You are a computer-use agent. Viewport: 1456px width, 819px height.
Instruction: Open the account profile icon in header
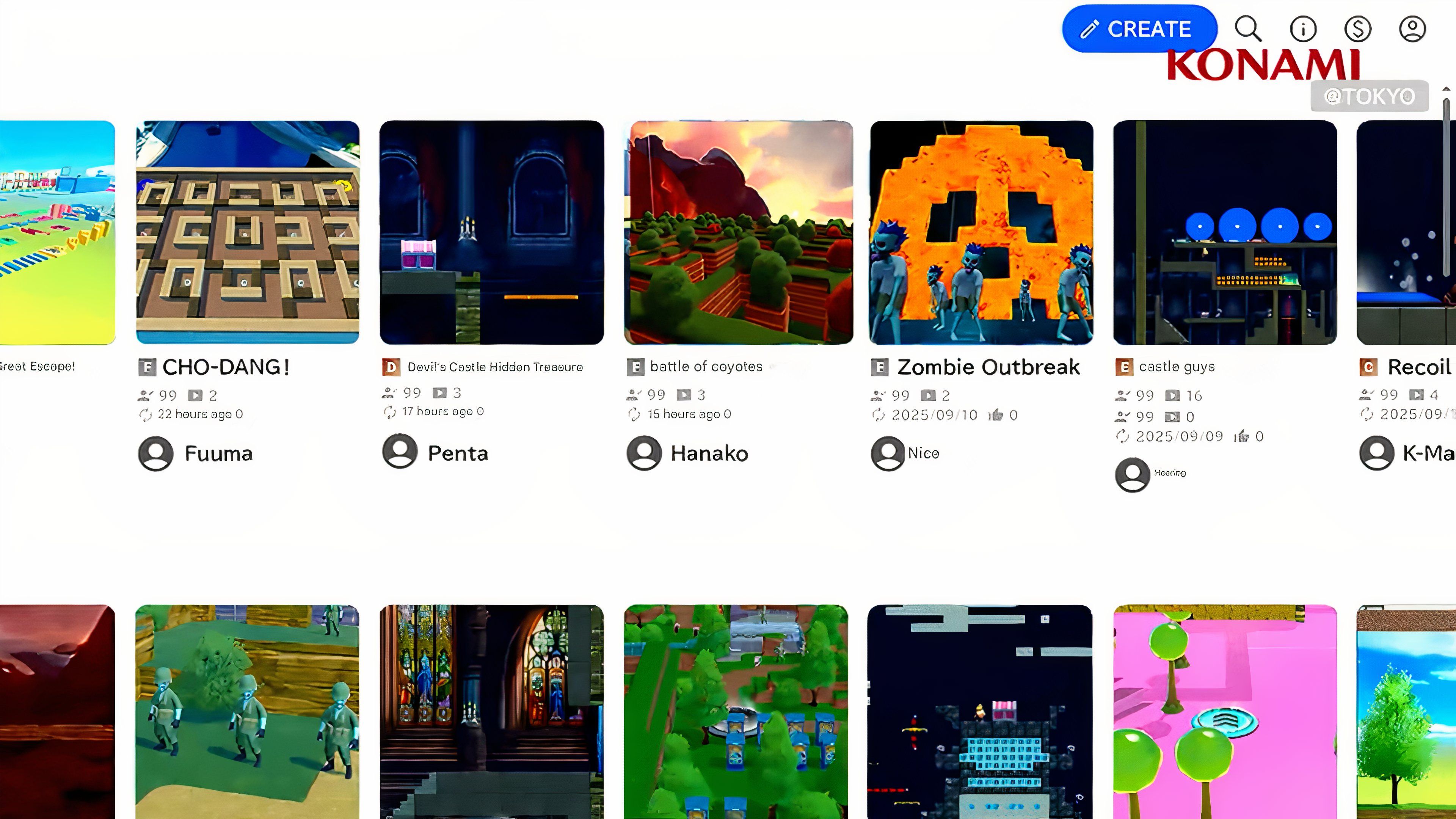(x=1412, y=29)
